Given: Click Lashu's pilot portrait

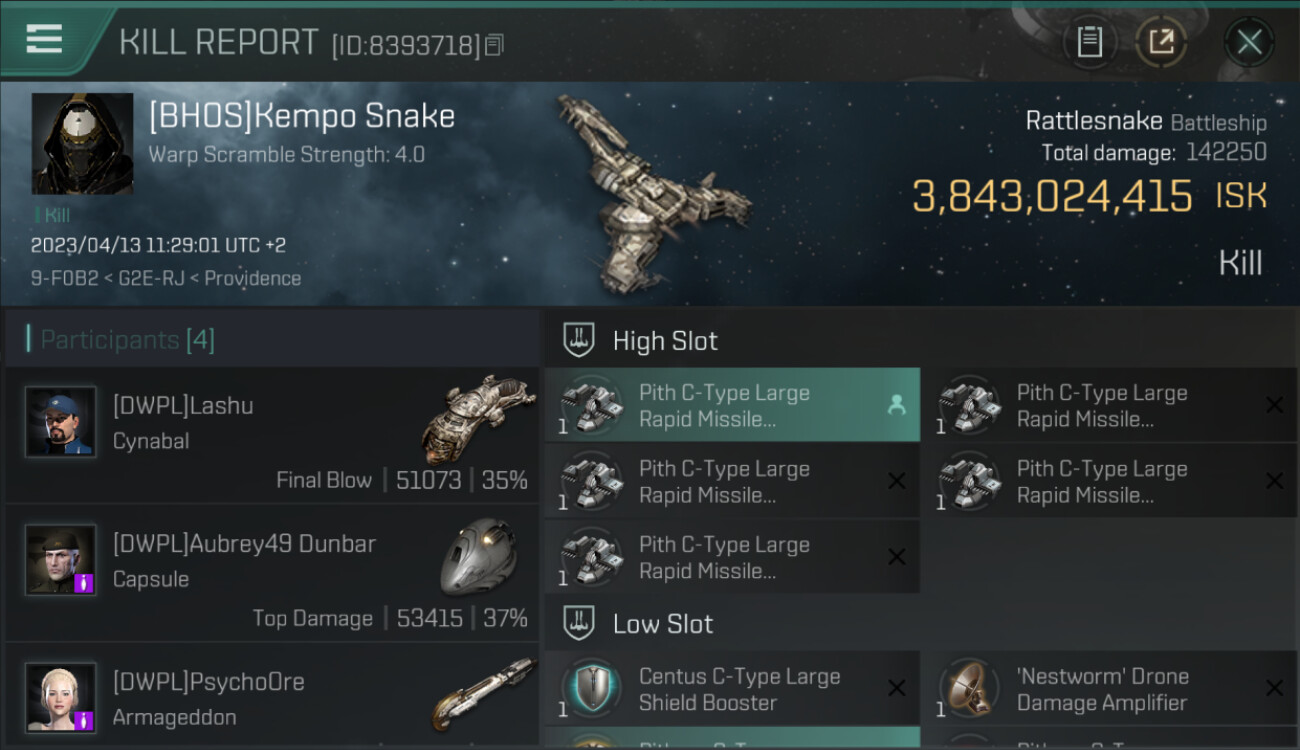Looking at the screenshot, I should pyautogui.click(x=61, y=422).
